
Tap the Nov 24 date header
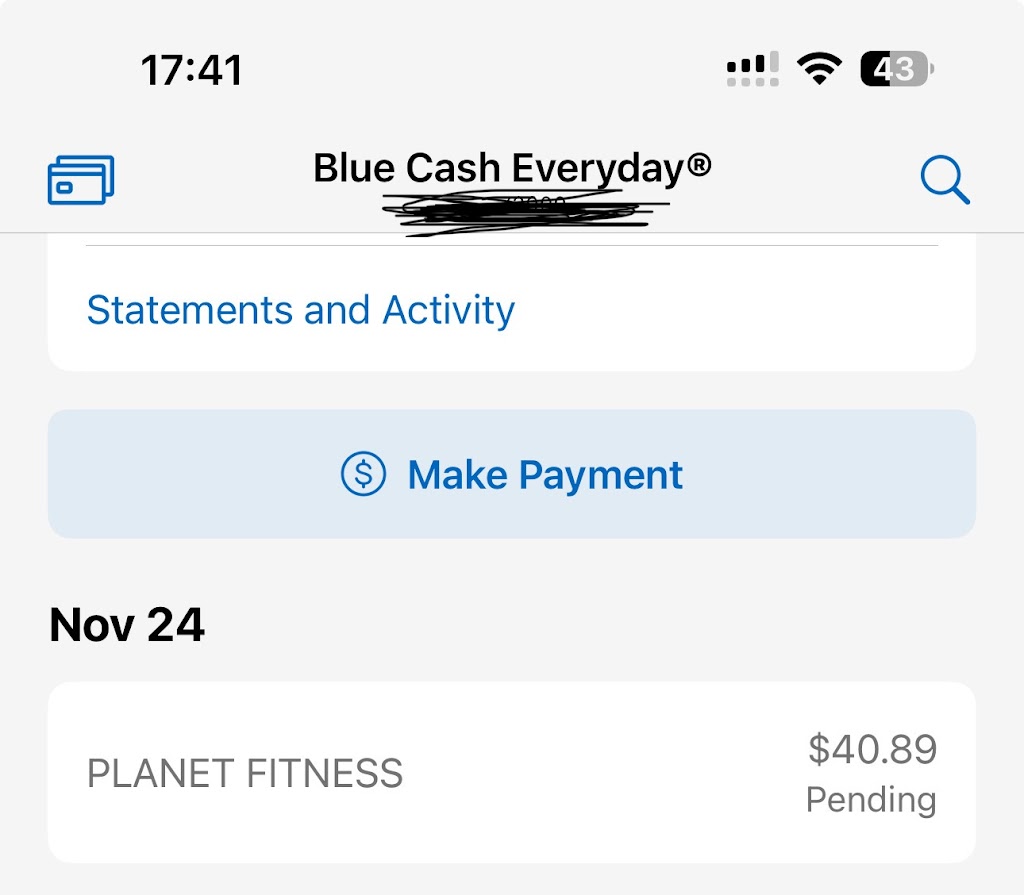click(127, 625)
